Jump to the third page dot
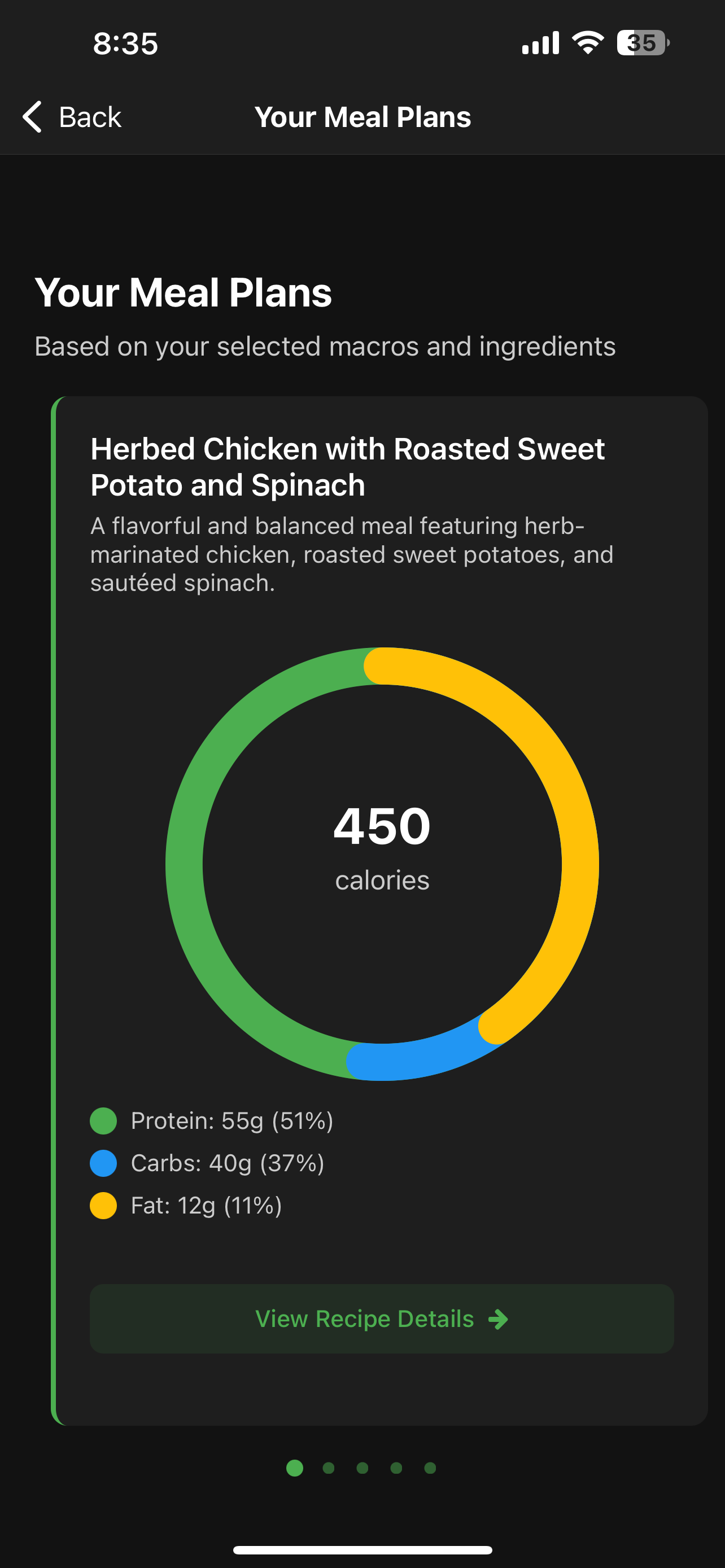The image size is (725, 1568). [362, 1468]
